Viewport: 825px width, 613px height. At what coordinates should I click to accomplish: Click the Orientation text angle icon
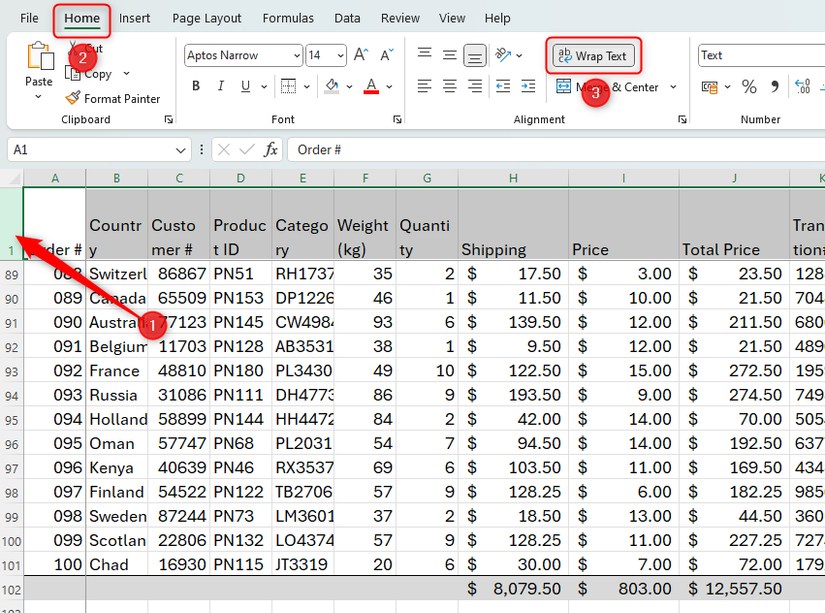pos(503,56)
